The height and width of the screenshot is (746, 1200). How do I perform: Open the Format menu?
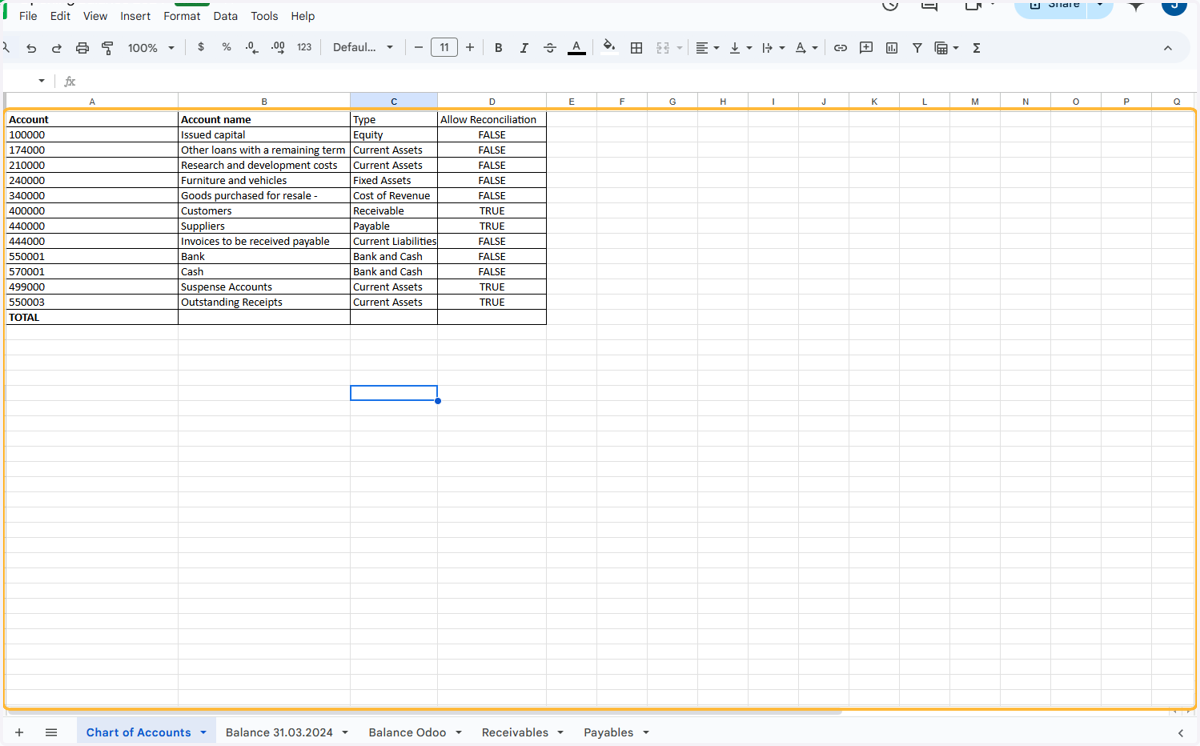pyautogui.click(x=182, y=16)
